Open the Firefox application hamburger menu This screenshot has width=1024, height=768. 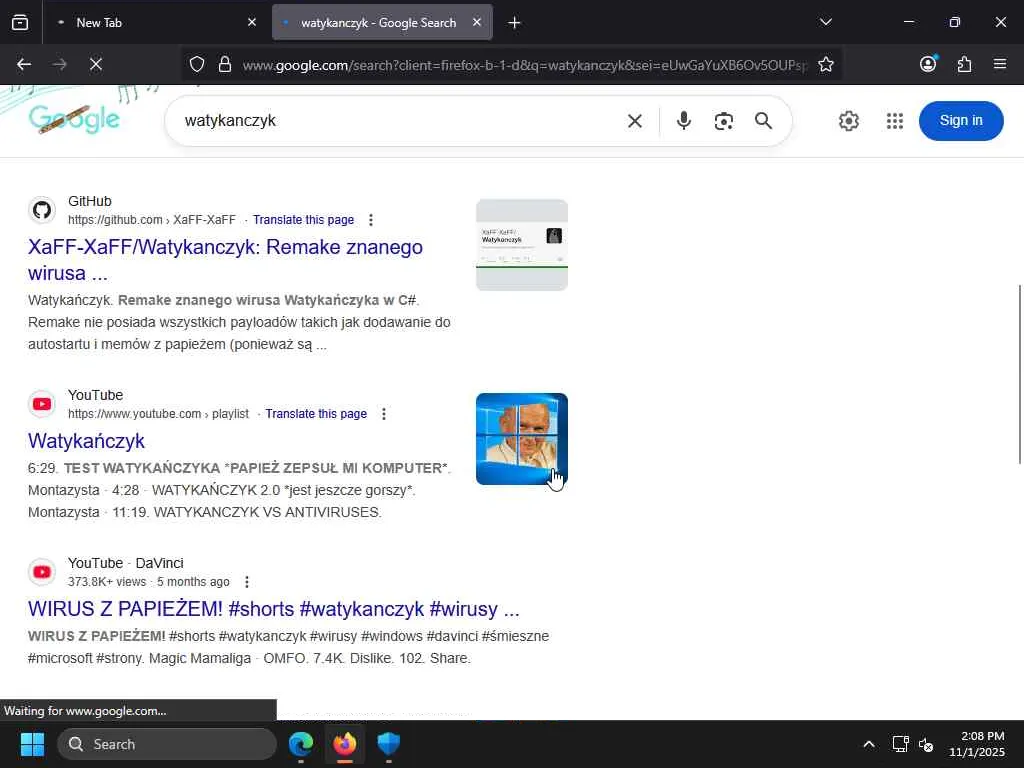coord(1000,64)
